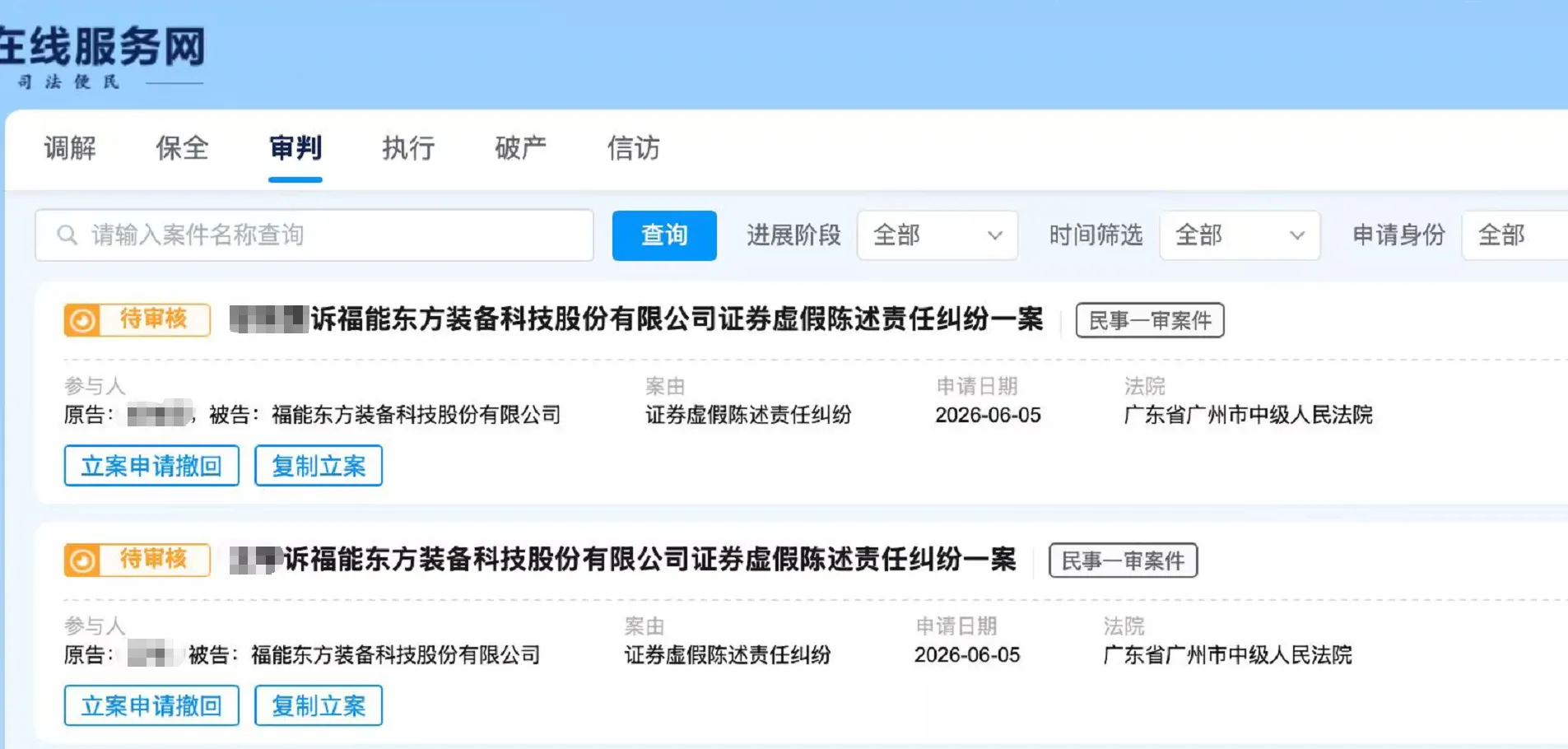Click the first case's 民事一审案件 tag
Image resolution: width=1568 pixels, height=749 pixels.
[x=1150, y=320]
